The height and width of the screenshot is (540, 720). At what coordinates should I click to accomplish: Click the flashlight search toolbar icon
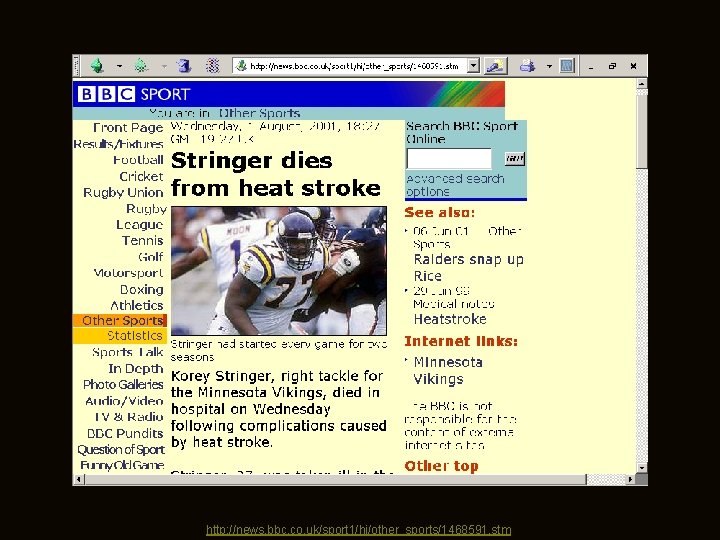pos(496,66)
